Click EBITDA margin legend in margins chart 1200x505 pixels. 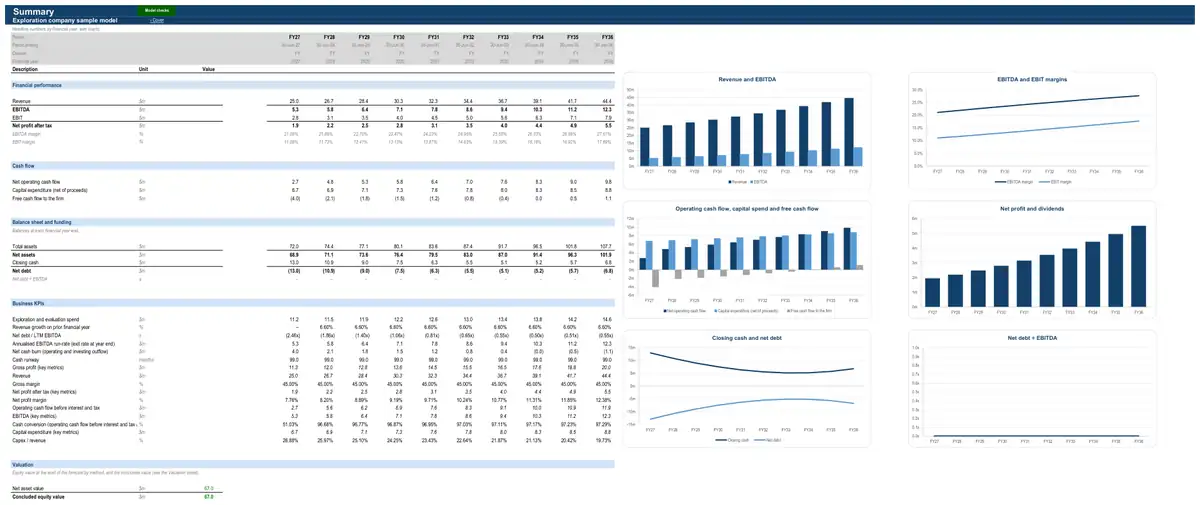[1013, 182]
